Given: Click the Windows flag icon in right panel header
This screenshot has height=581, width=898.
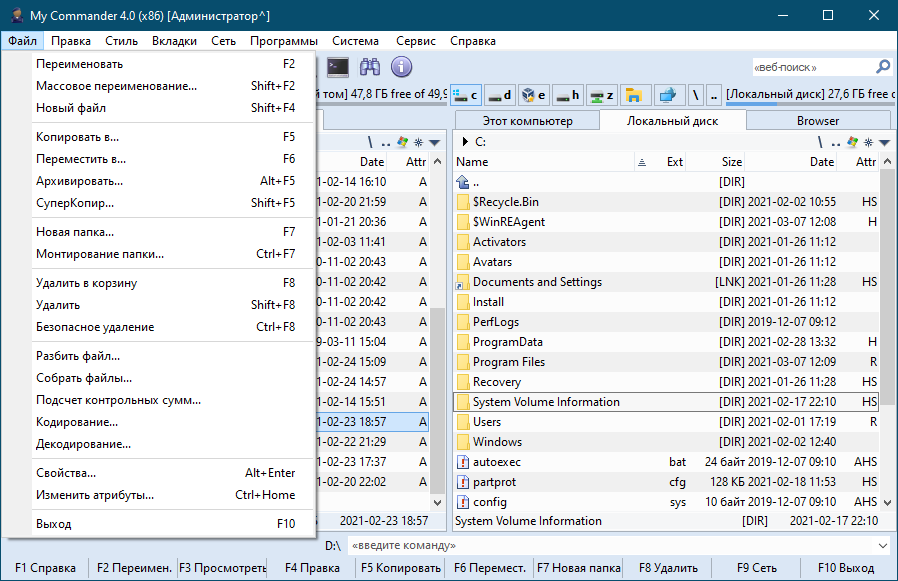Looking at the screenshot, I should tap(853, 142).
